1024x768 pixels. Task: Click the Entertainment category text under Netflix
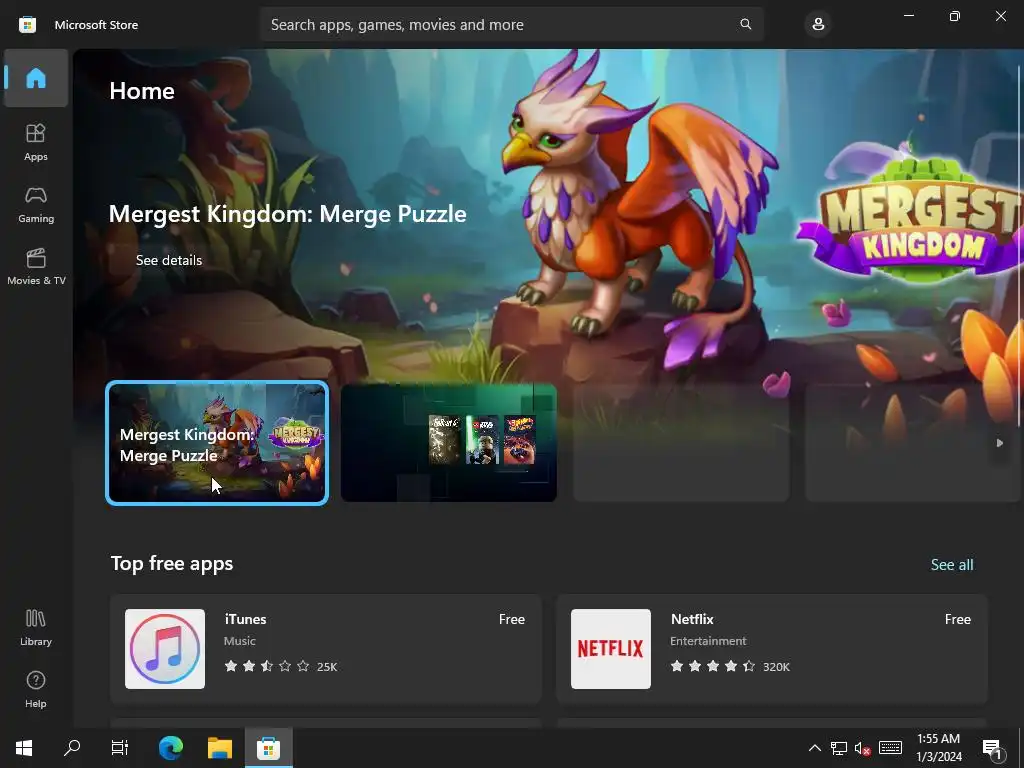708,641
